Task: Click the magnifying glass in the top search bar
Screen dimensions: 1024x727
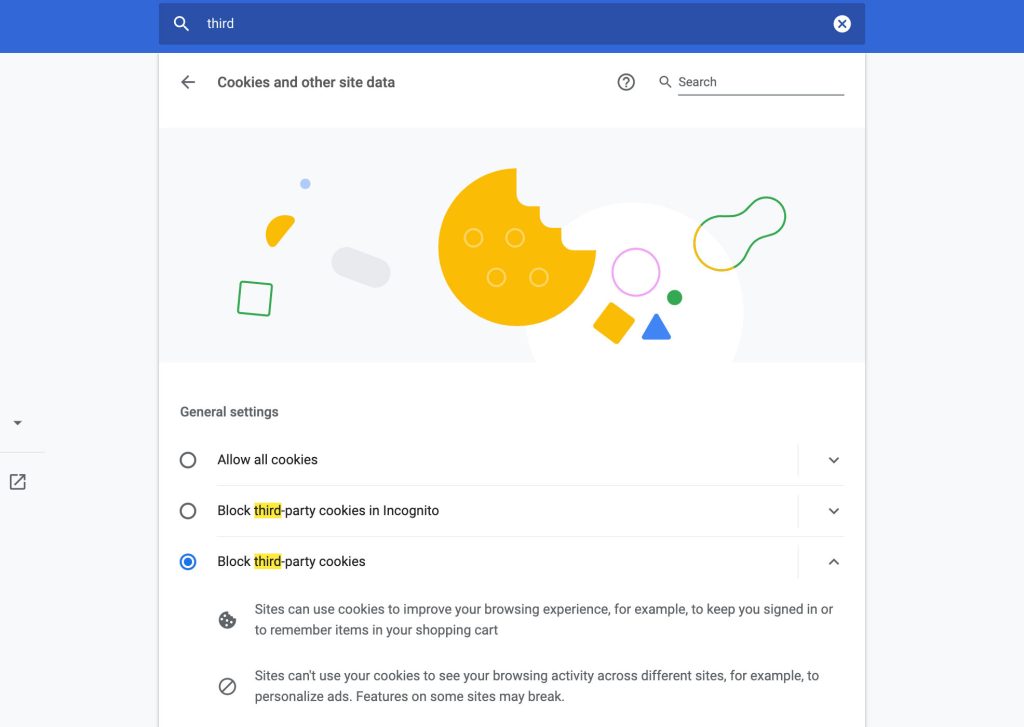Action: [180, 23]
